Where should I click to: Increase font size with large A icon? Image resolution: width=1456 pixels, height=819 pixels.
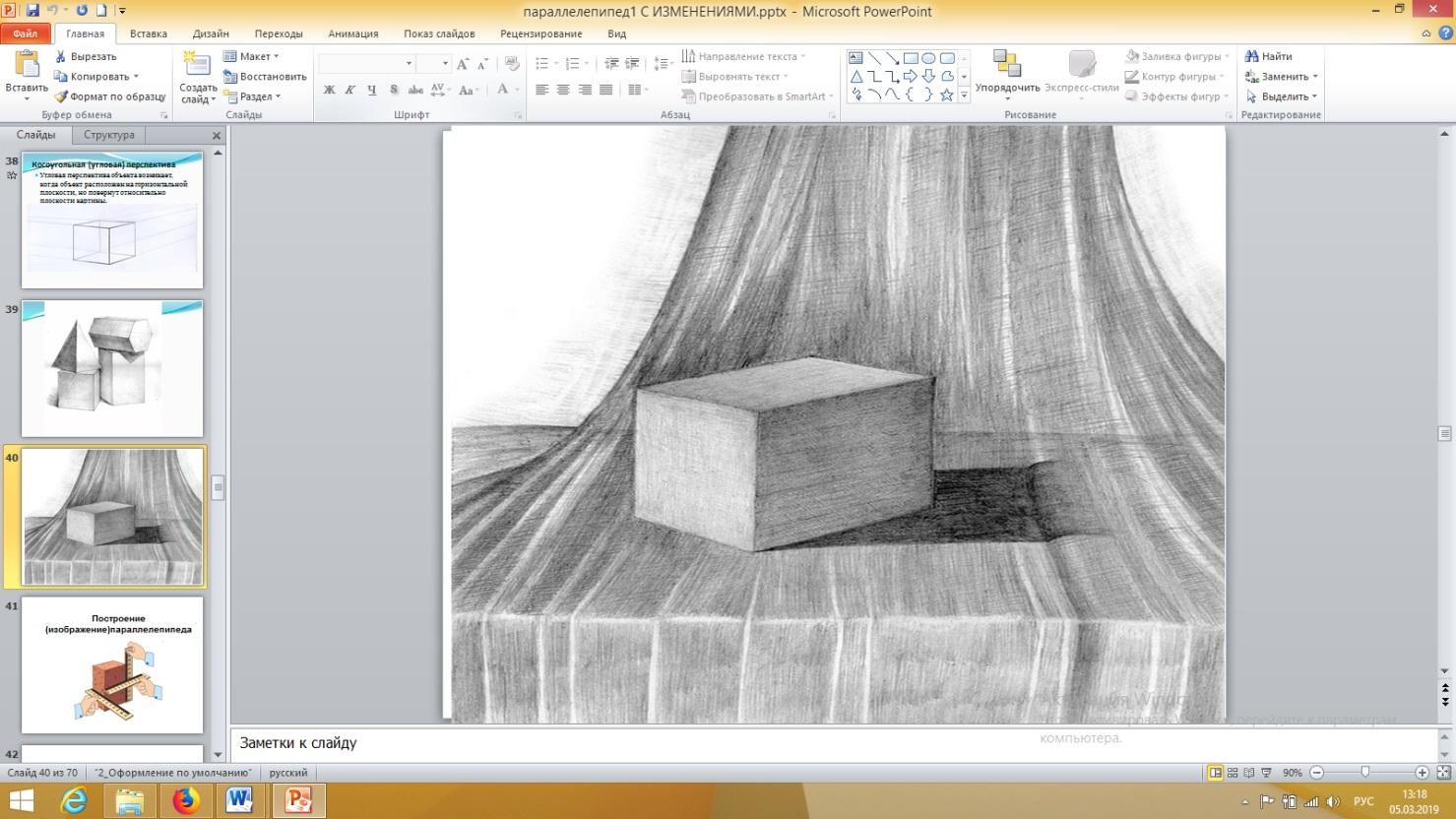(x=464, y=63)
